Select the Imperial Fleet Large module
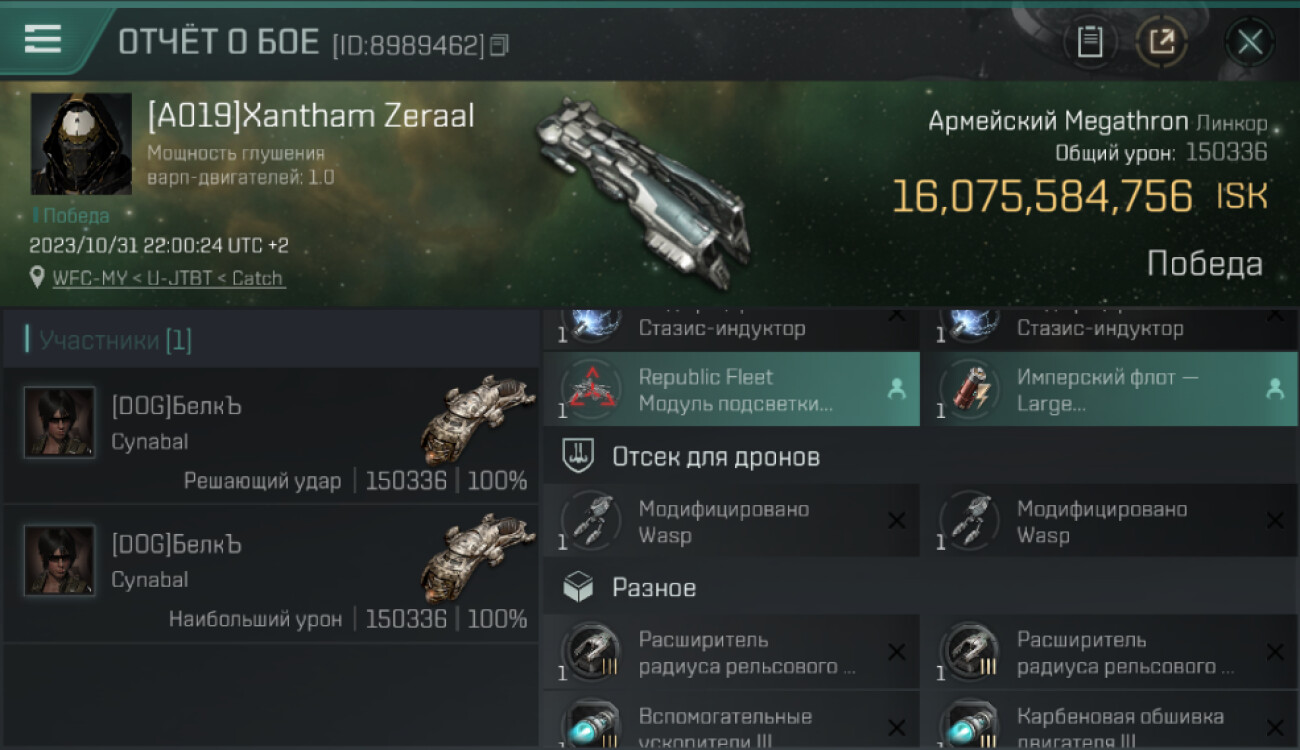1300x750 pixels. (x=1109, y=390)
